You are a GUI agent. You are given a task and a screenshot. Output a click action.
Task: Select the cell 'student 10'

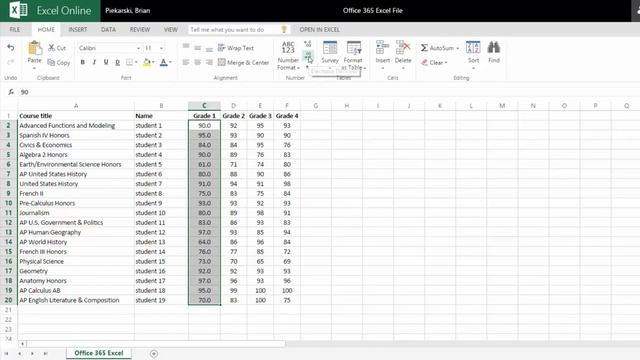coord(161,213)
